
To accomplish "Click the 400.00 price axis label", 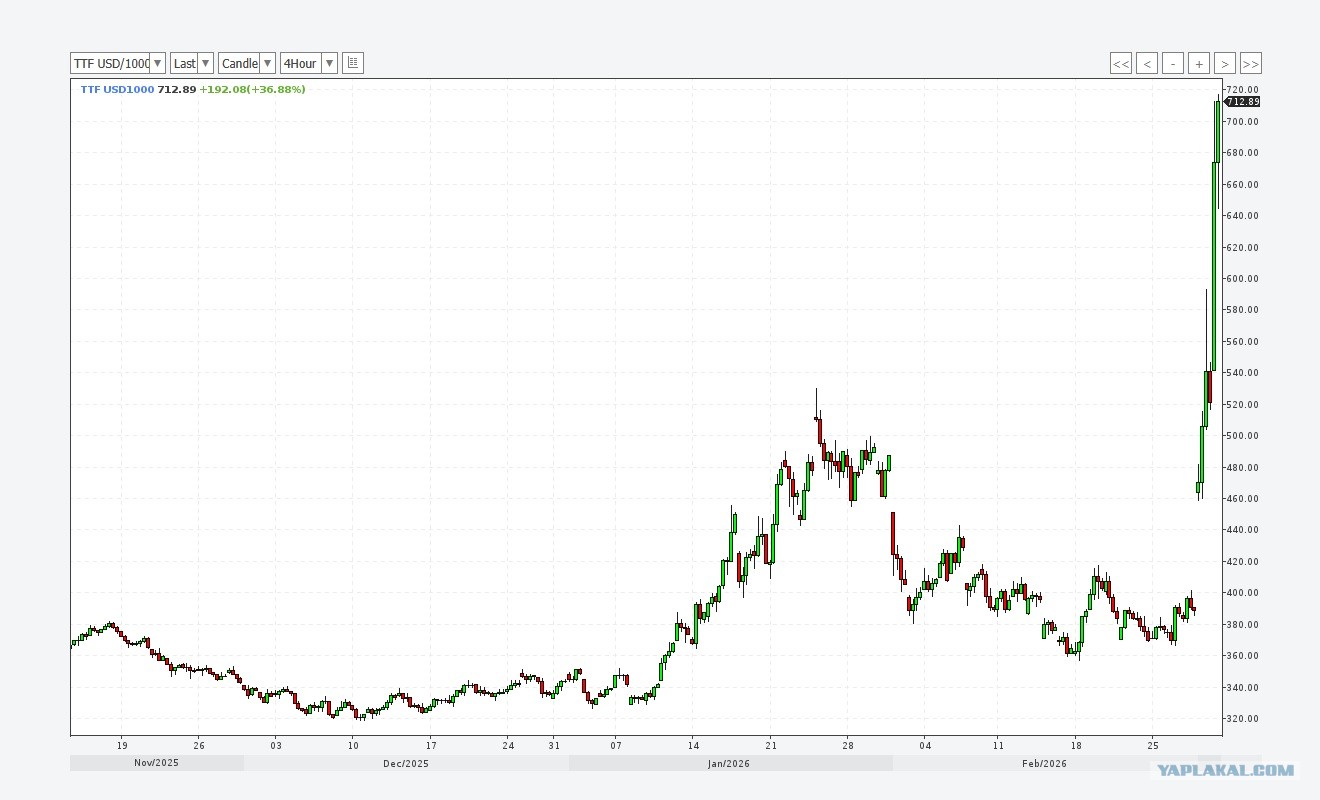I will (1244, 593).
